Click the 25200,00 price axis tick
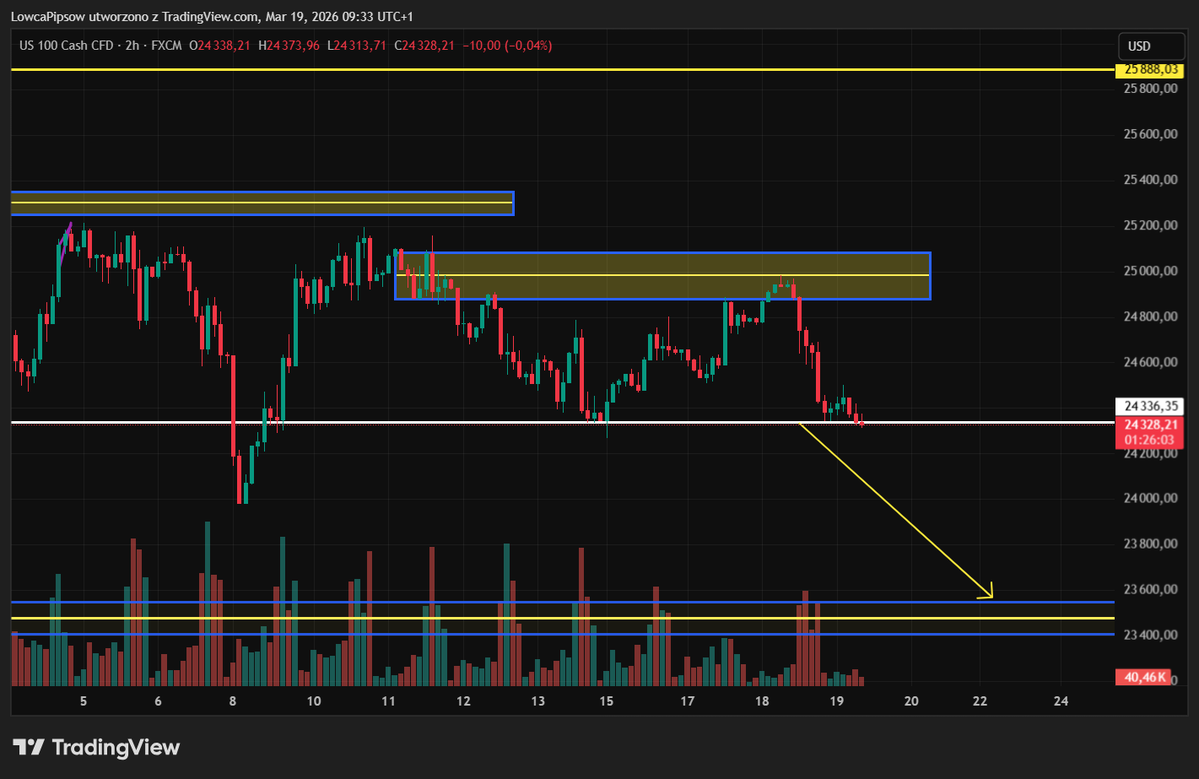 1150,226
